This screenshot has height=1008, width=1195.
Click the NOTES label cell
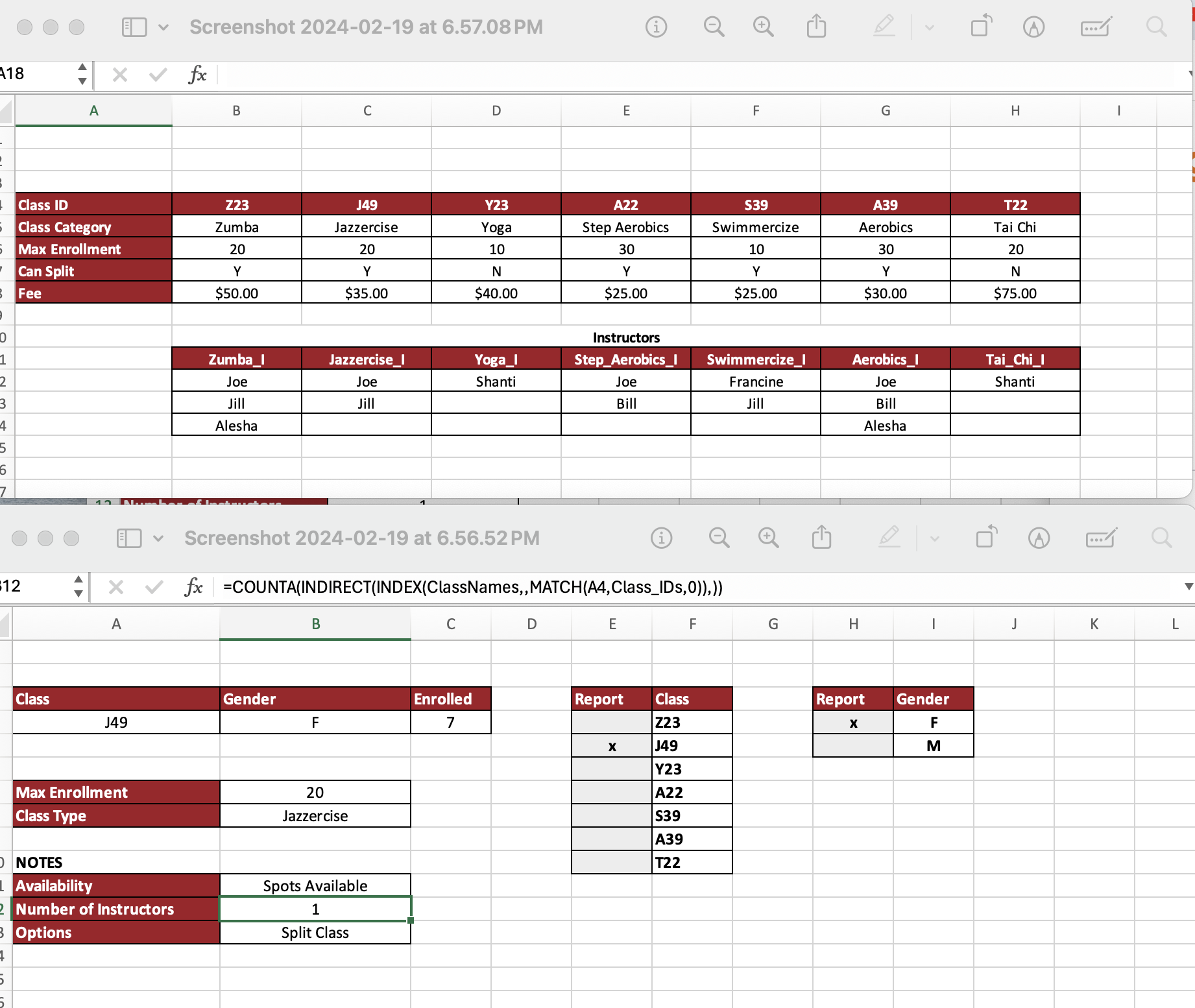click(x=116, y=863)
